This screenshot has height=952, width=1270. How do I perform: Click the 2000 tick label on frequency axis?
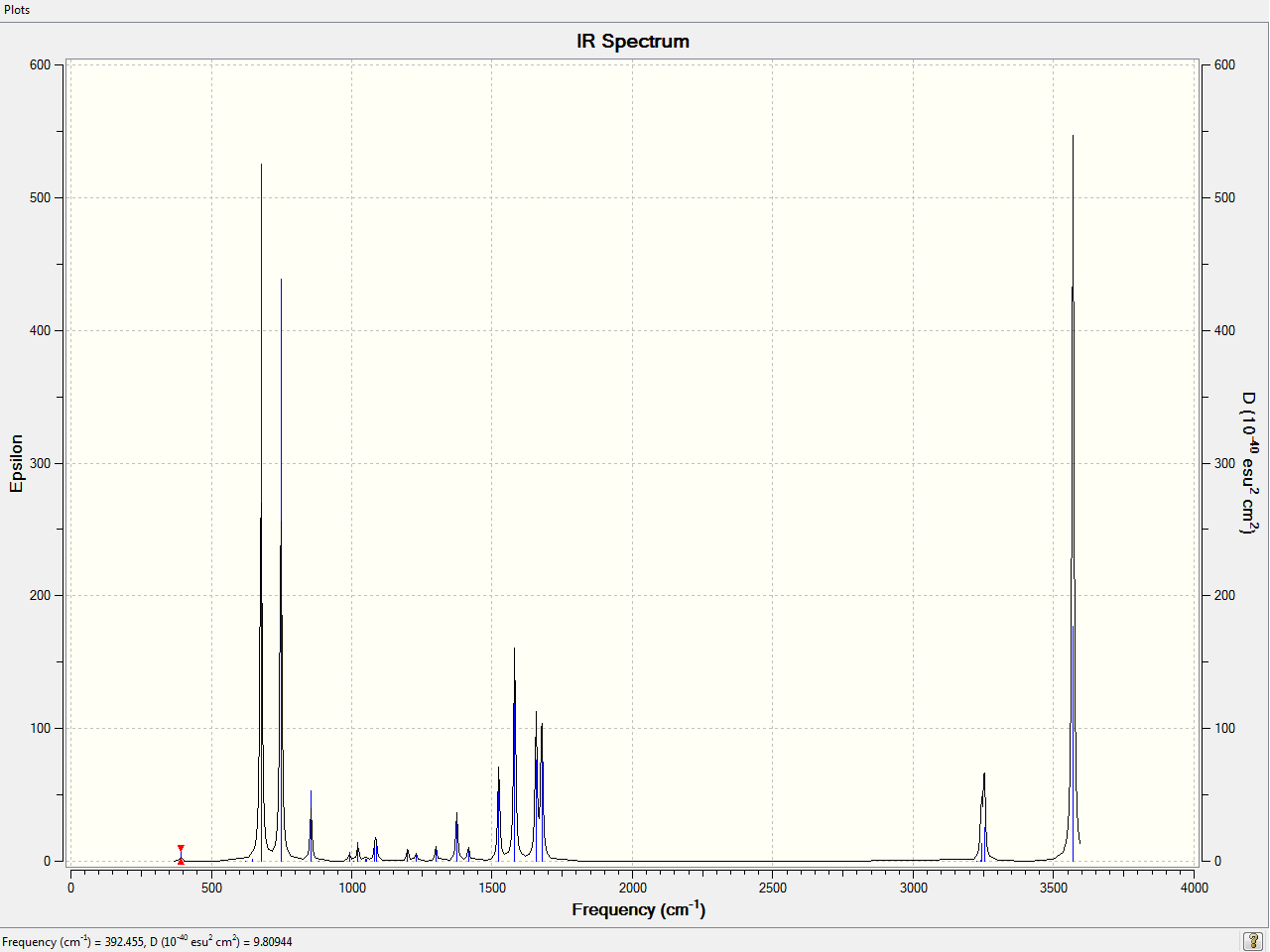(633, 888)
